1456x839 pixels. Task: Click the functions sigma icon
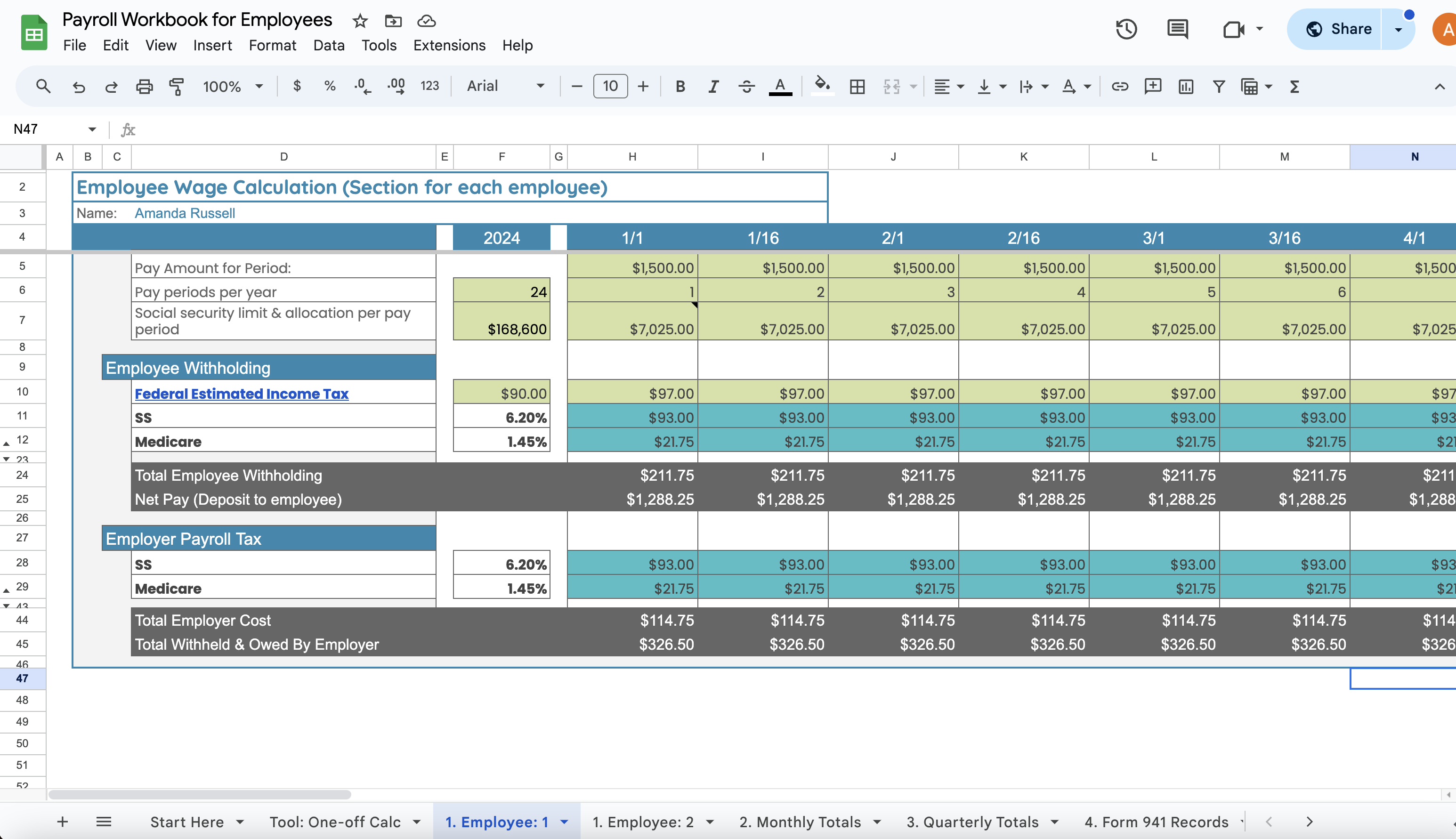(1294, 87)
